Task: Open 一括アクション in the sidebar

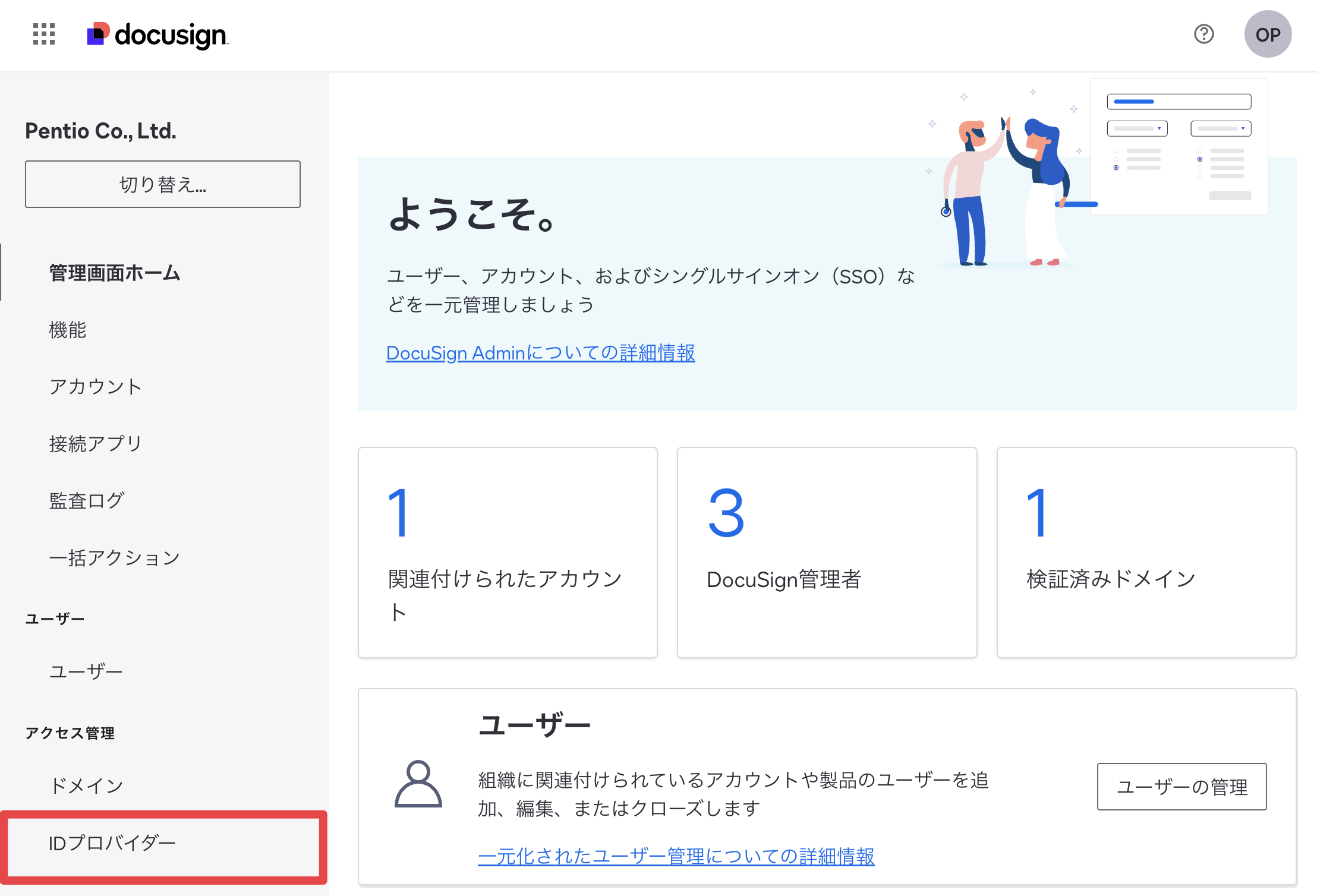Action: [x=115, y=557]
